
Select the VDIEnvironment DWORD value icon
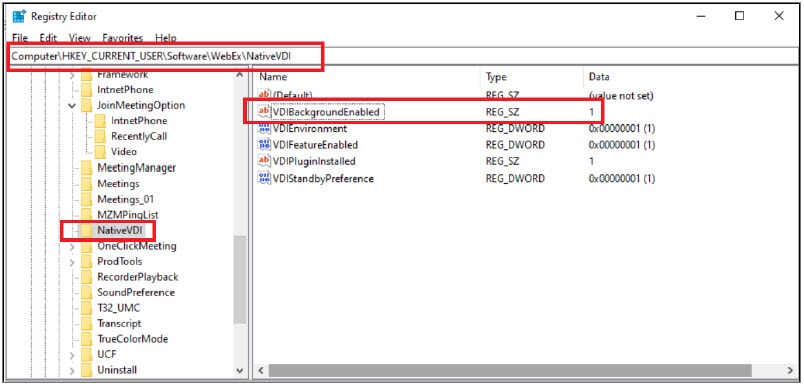[x=265, y=128]
